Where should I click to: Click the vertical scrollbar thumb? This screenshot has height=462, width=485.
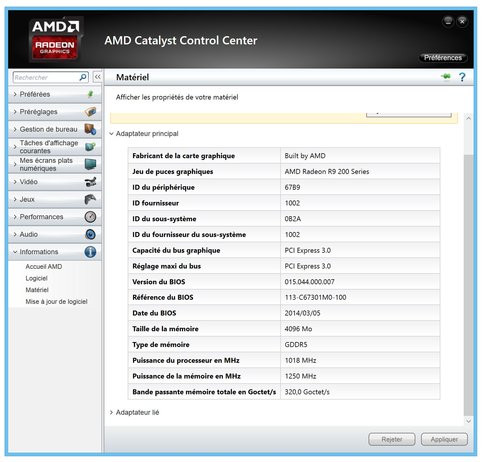pyautogui.click(x=468, y=285)
